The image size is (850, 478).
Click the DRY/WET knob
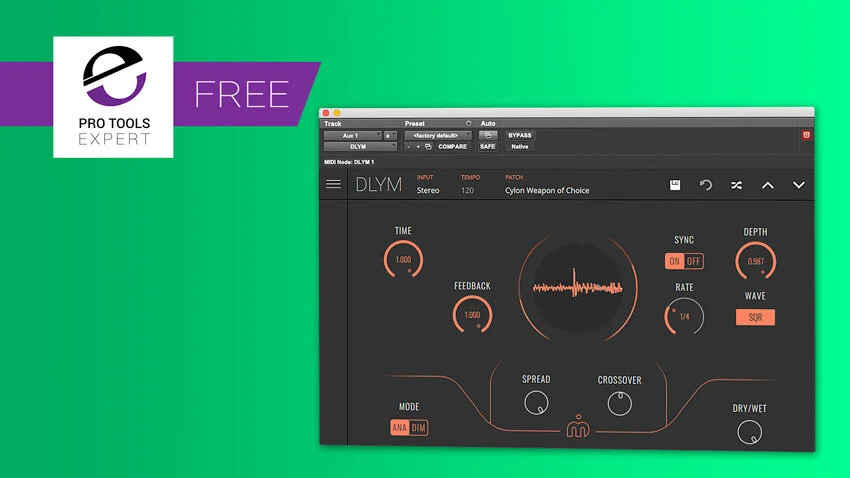tap(750, 432)
